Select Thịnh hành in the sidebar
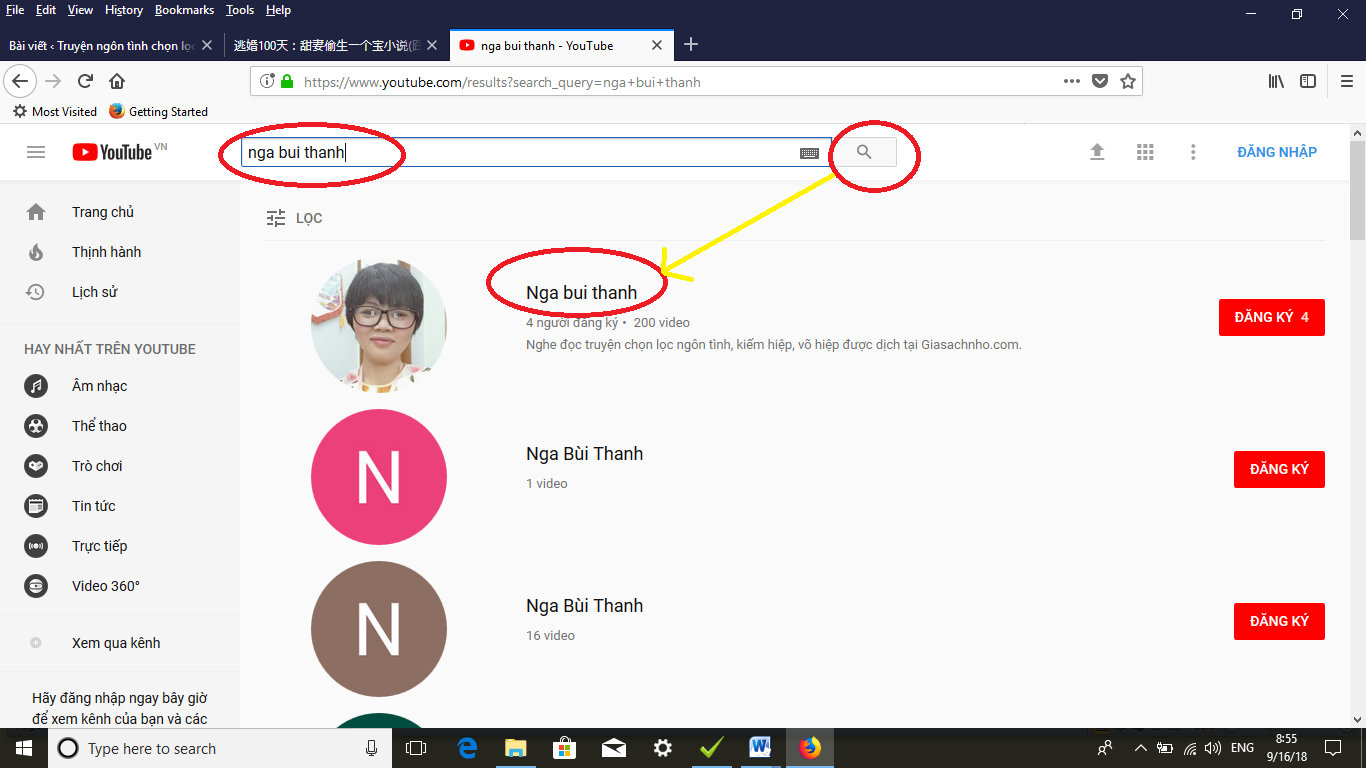This screenshot has width=1366, height=768. tap(106, 252)
